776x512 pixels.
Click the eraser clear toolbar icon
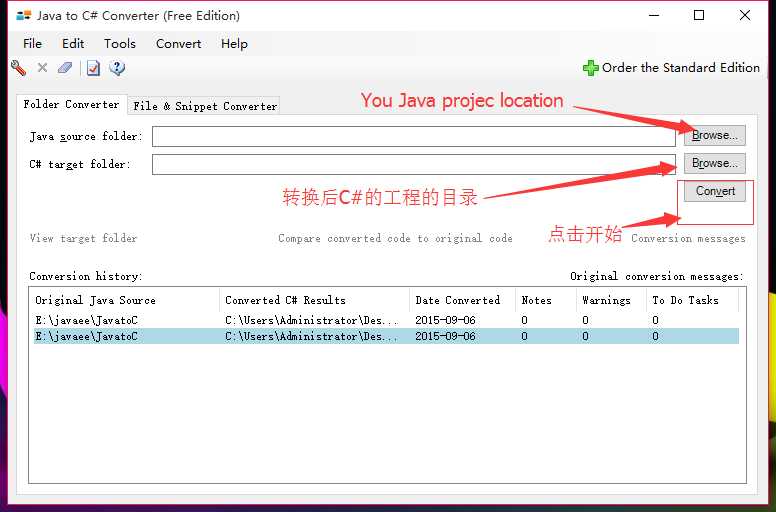click(x=65, y=68)
